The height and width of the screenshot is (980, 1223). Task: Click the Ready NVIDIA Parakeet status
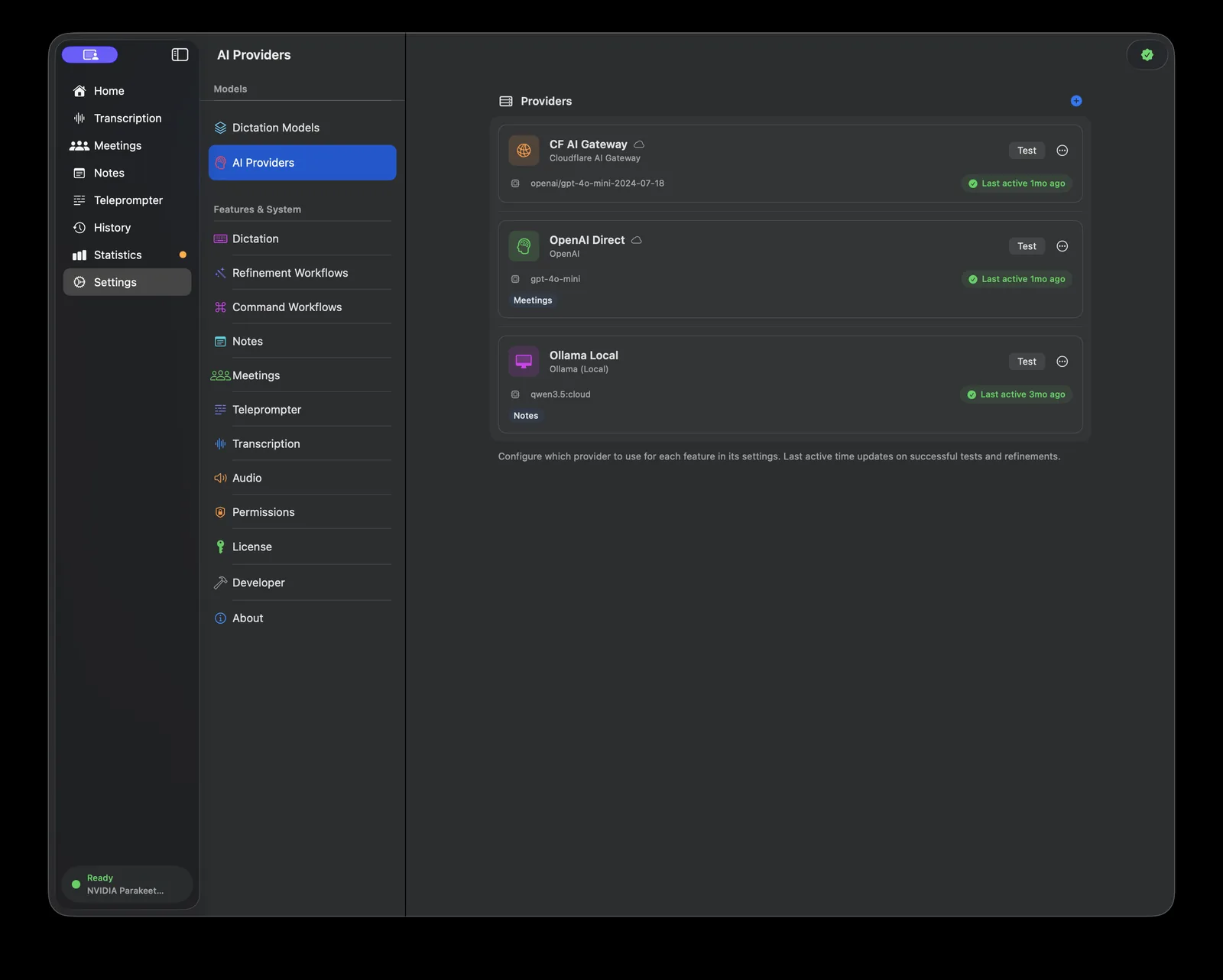tap(127, 884)
